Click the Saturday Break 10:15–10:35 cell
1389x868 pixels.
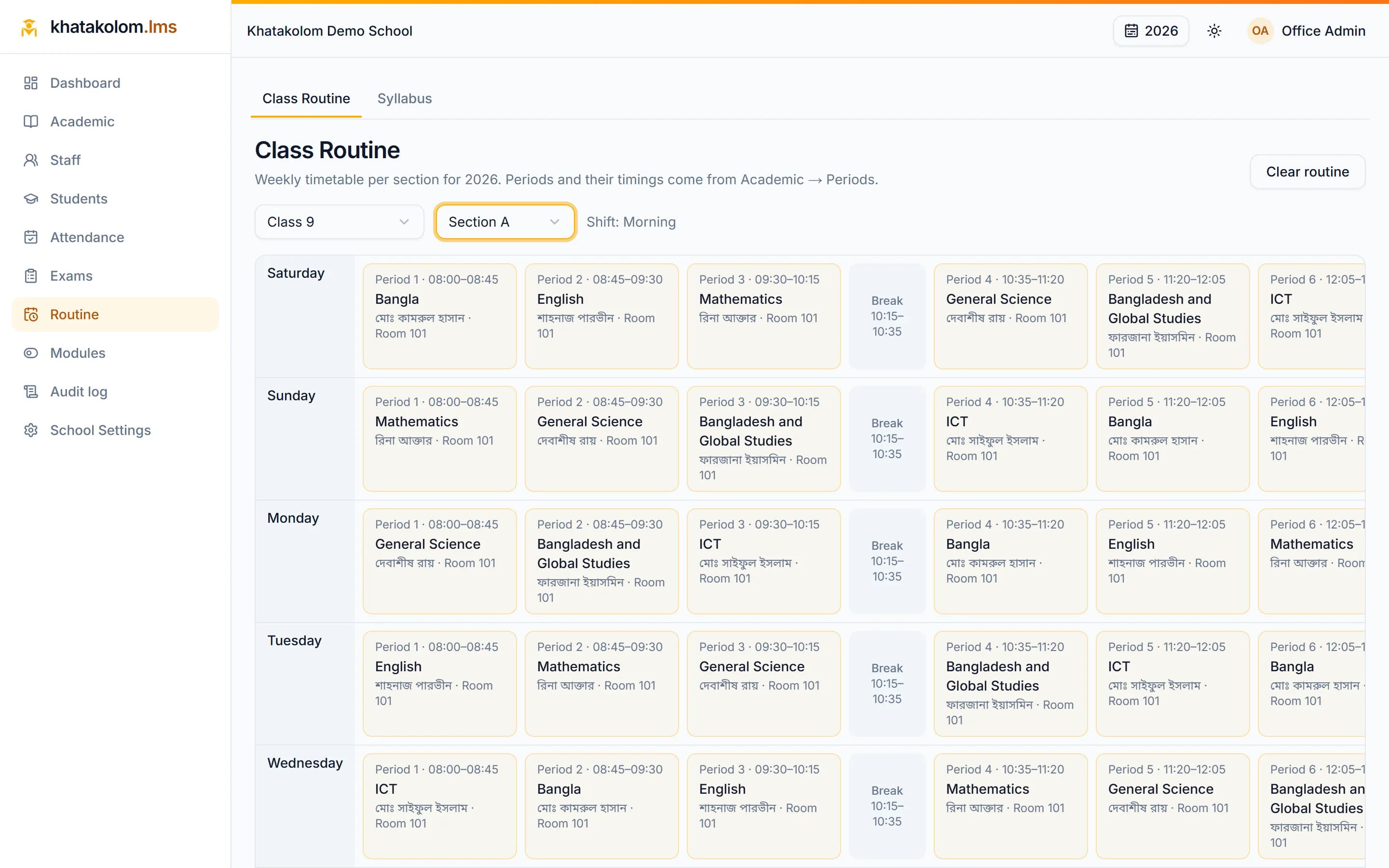[887, 316]
